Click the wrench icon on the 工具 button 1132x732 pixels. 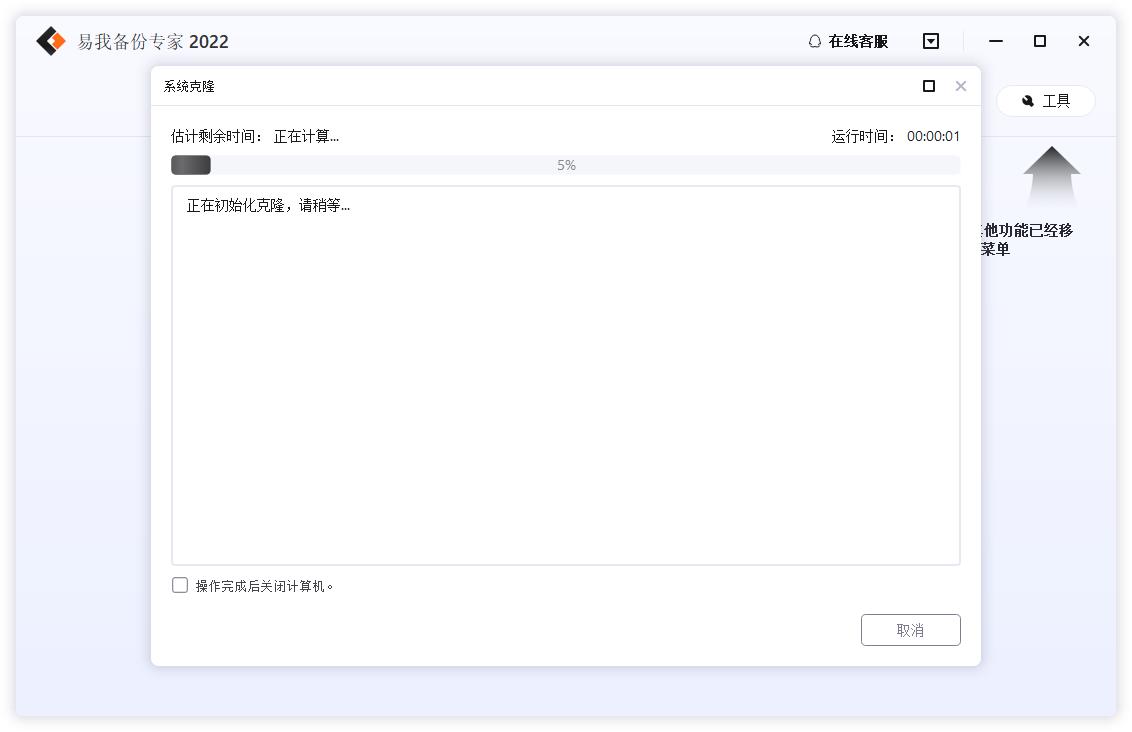(x=1028, y=100)
